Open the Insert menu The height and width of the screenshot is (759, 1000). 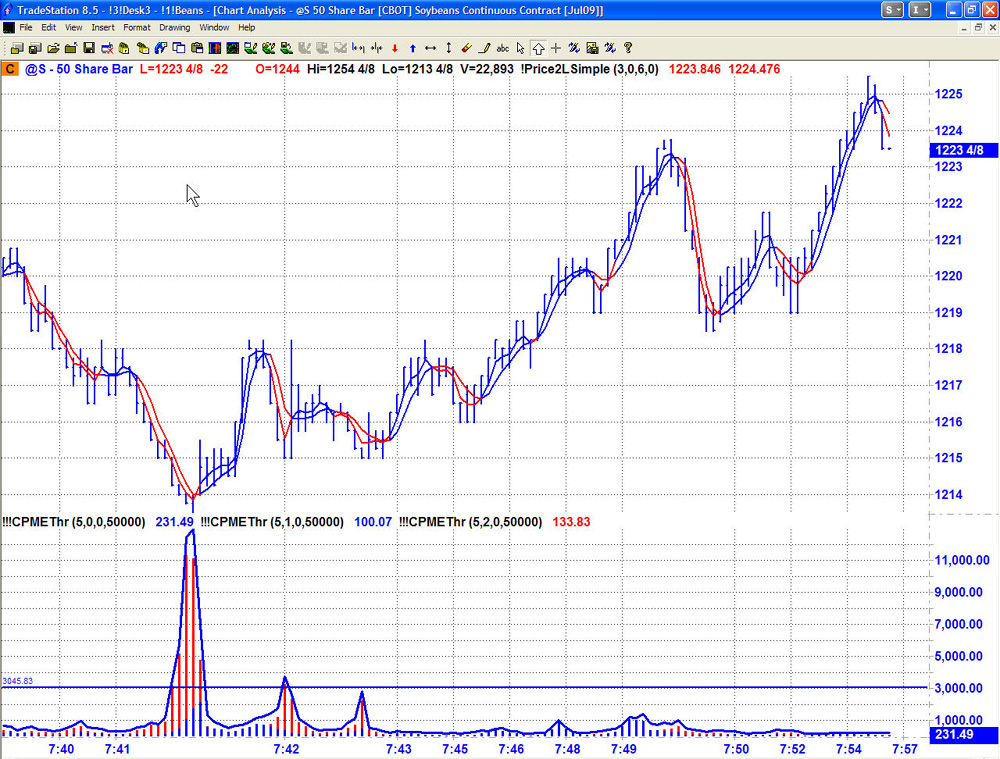click(x=103, y=27)
